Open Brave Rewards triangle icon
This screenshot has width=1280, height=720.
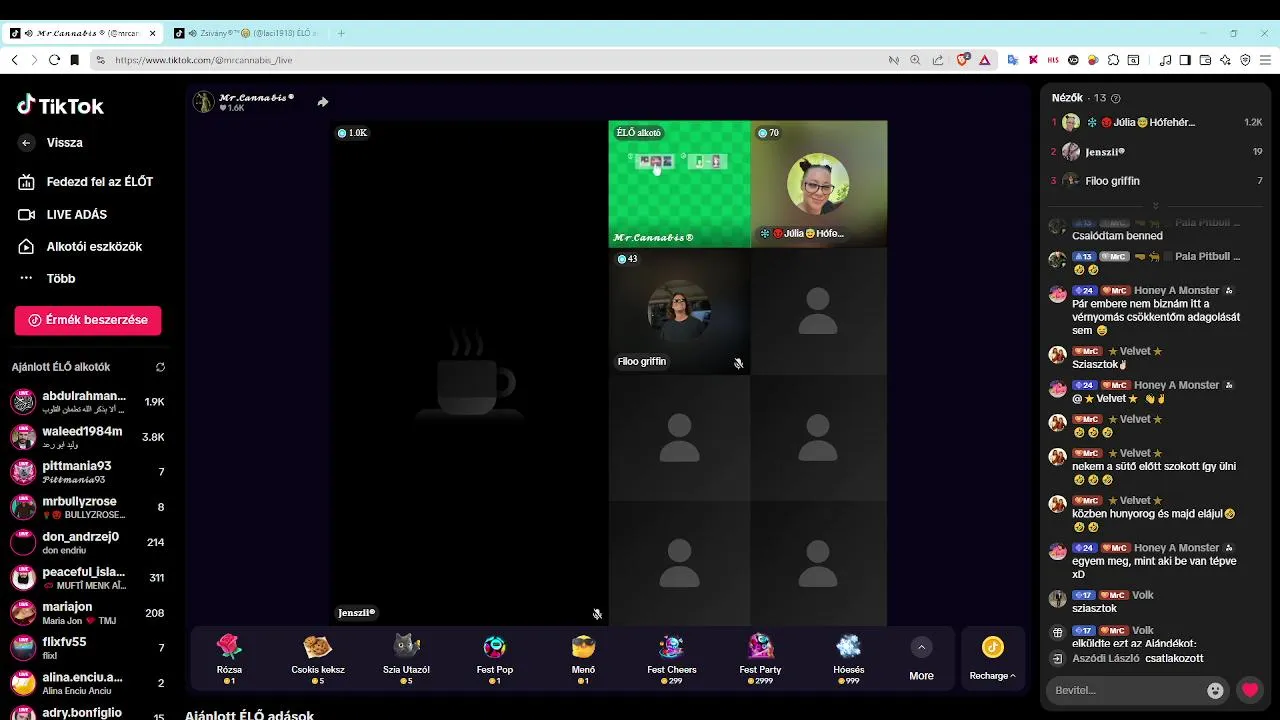[984, 60]
